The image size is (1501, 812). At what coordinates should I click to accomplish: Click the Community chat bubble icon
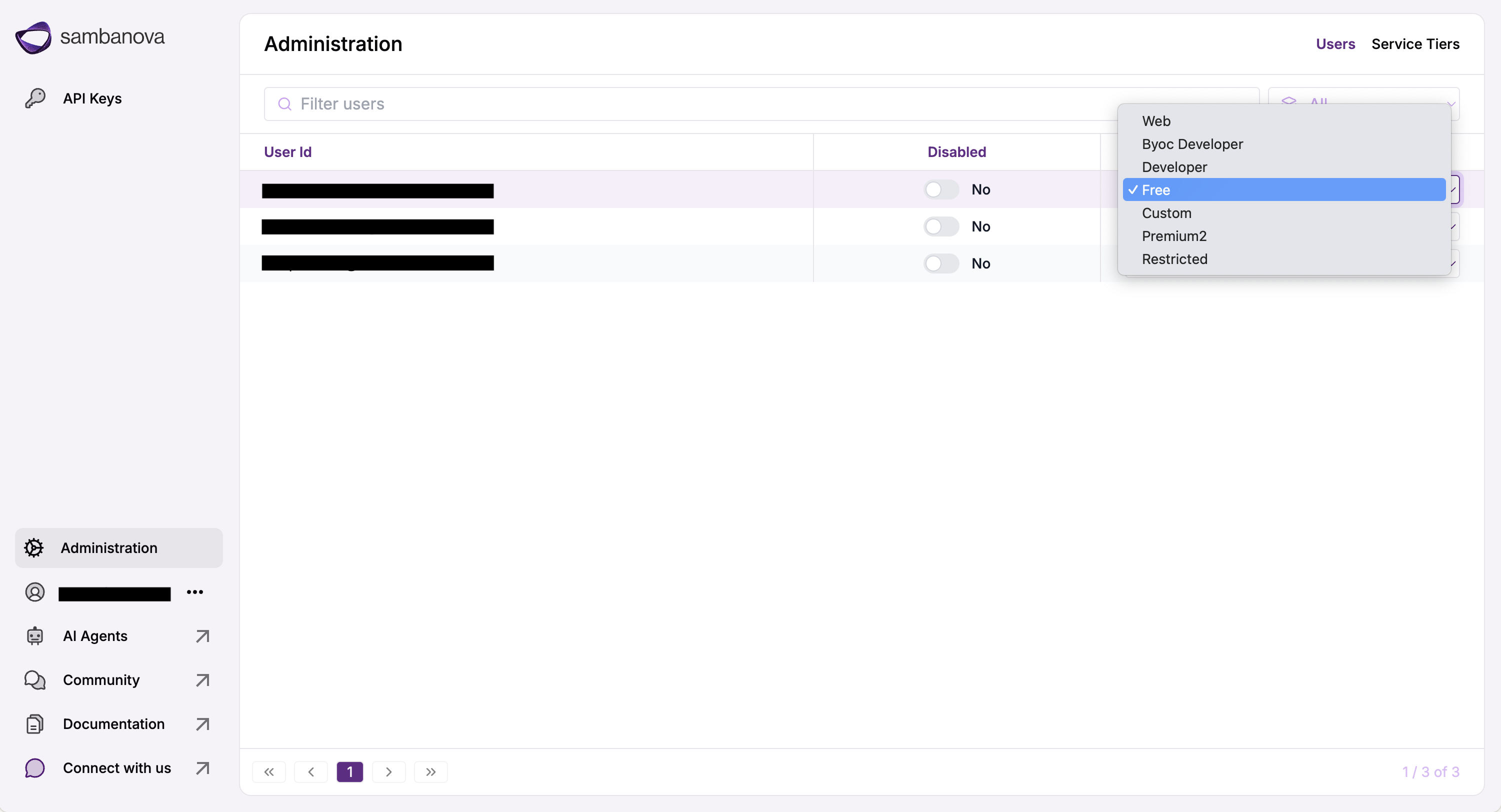pyautogui.click(x=35, y=680)
